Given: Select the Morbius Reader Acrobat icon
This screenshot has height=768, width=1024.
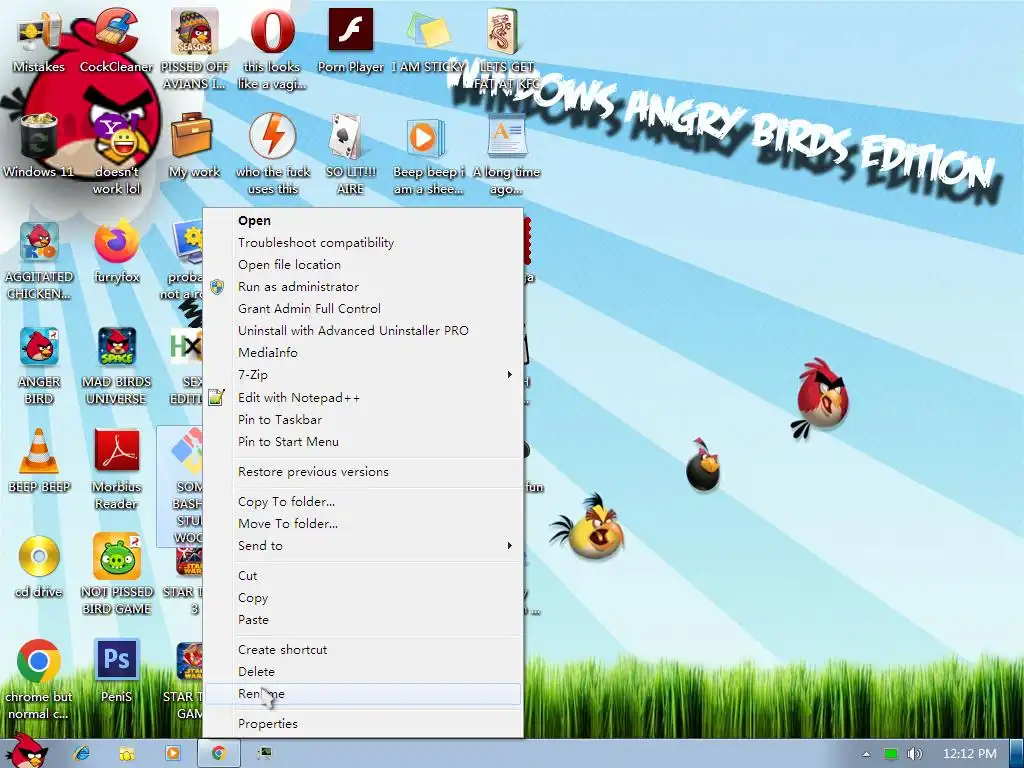Looking at the screenshot, I should (116, 451).
